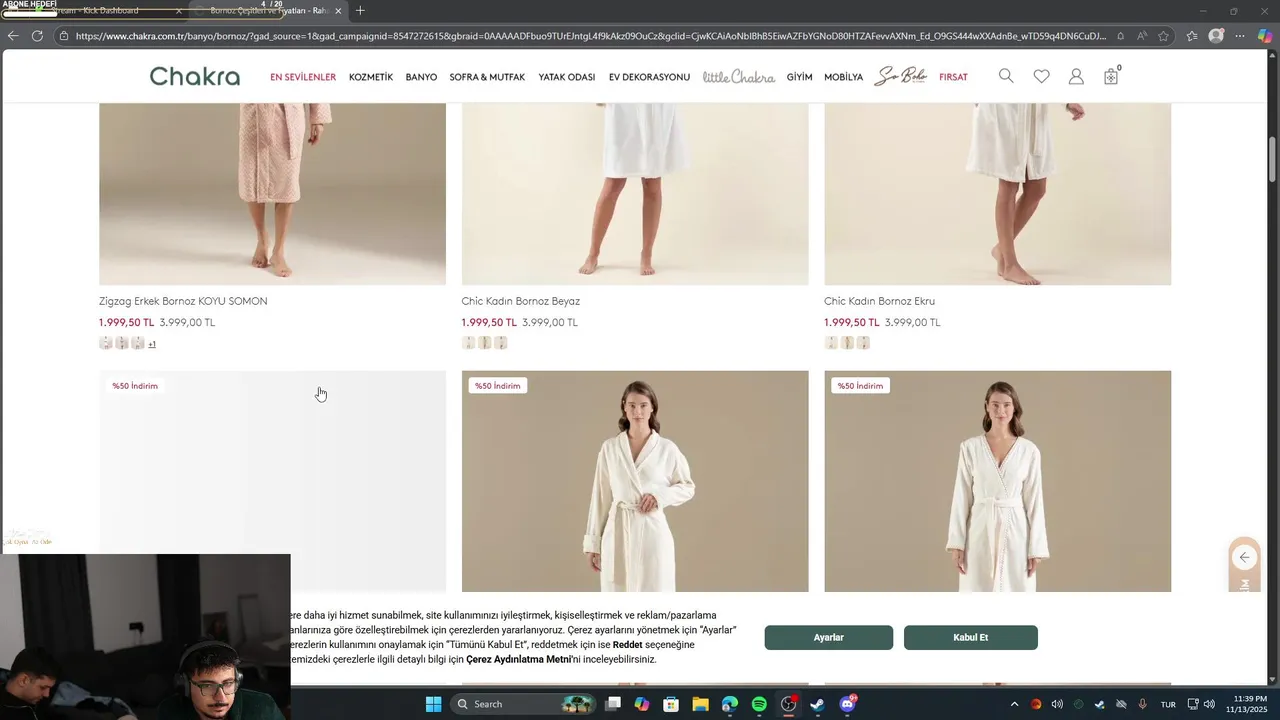The width and height of the screenshot is (1280, 720).
Task: Go back with the browser back arrow
Action: click(x=12, y=36)
